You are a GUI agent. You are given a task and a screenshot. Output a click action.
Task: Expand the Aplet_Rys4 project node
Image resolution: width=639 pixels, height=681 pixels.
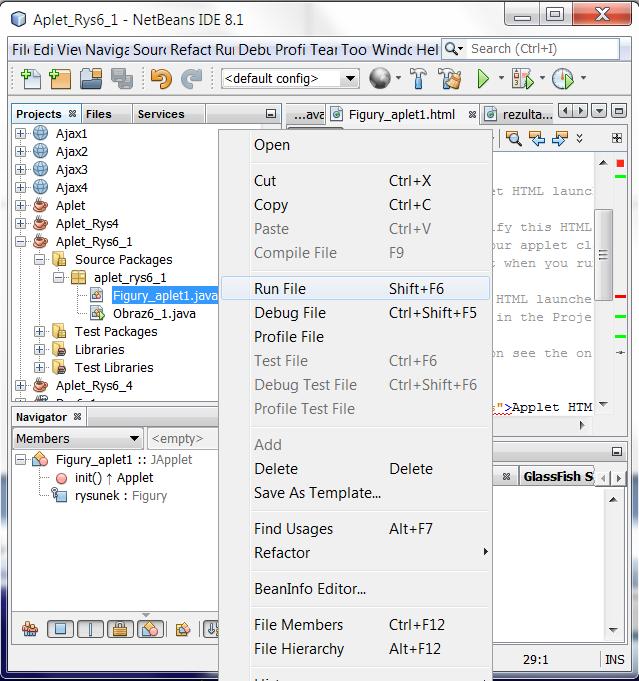(x=20, y=223)
